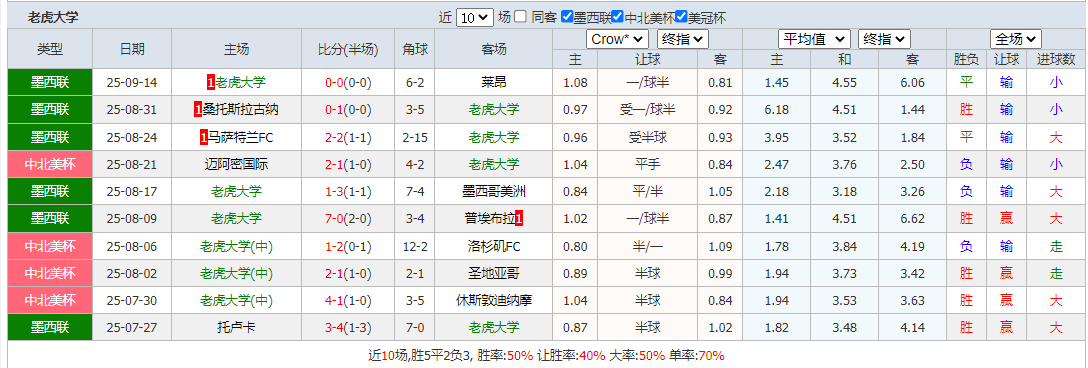1088x368 pixels.
Task: Click the 近10场 summary line at the bottom
Action: click(546, 356)
